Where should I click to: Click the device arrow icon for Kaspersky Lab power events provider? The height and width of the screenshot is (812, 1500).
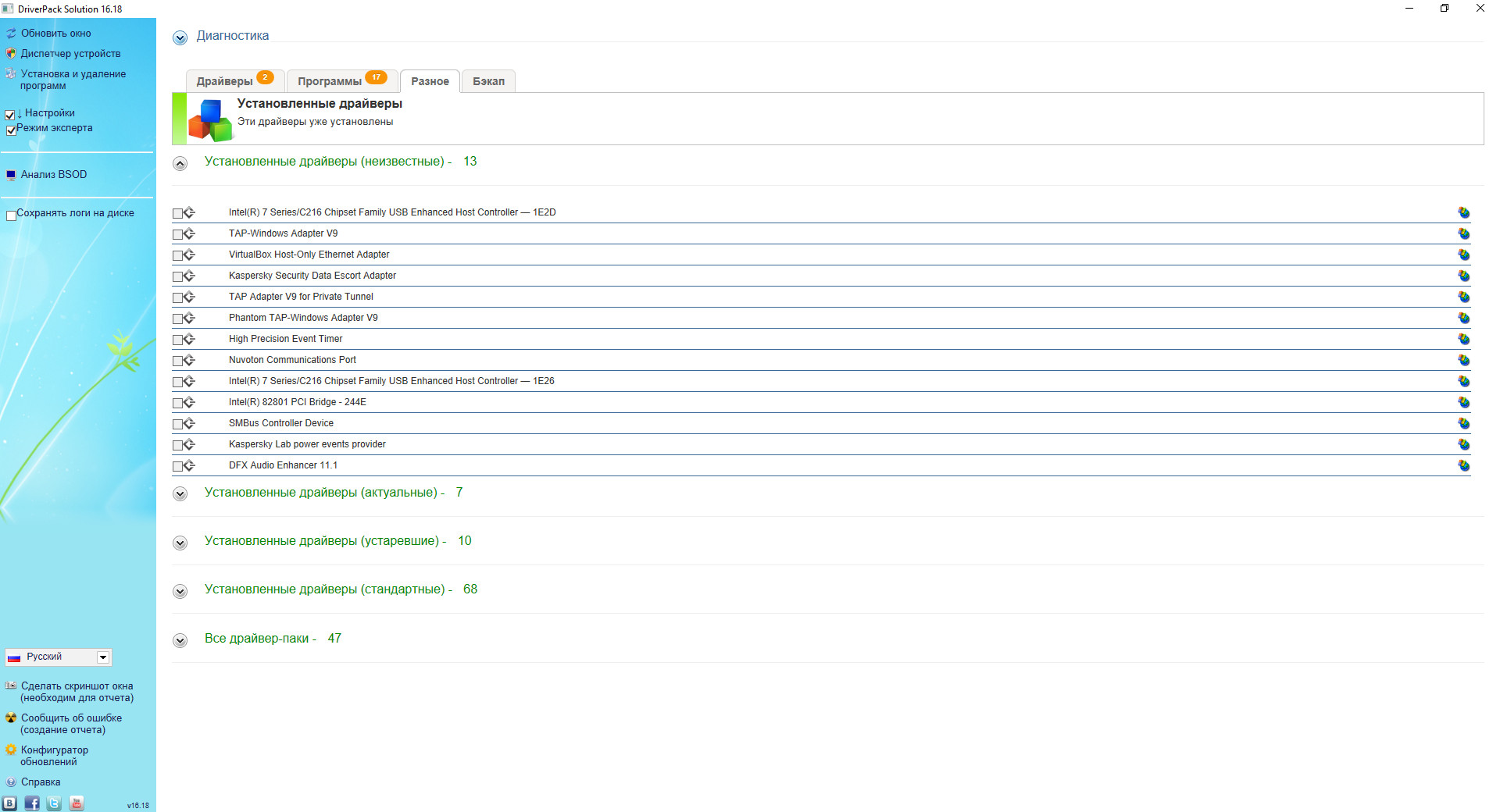(x=189, y=444)
